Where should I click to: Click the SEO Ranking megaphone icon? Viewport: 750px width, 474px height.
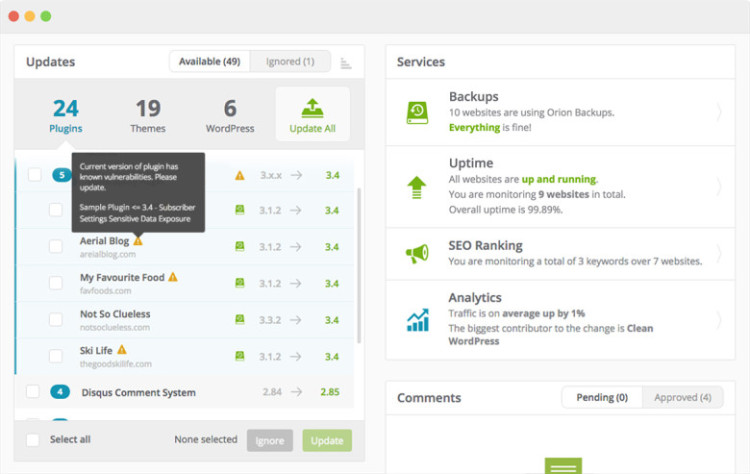(x=417, y=254)
